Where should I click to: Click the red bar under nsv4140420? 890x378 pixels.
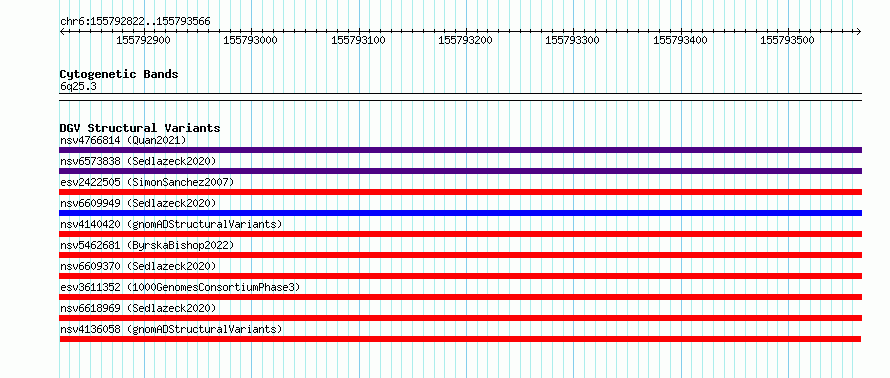coord(460,234)
